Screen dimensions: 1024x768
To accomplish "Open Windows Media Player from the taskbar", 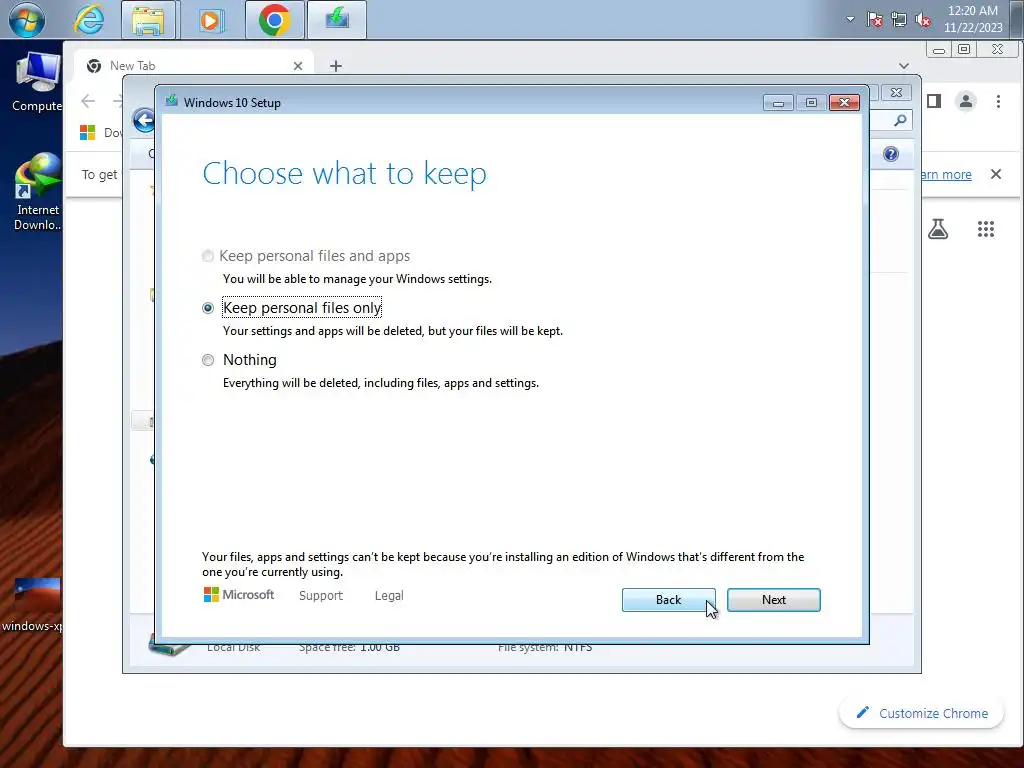I will coord(210,20).
